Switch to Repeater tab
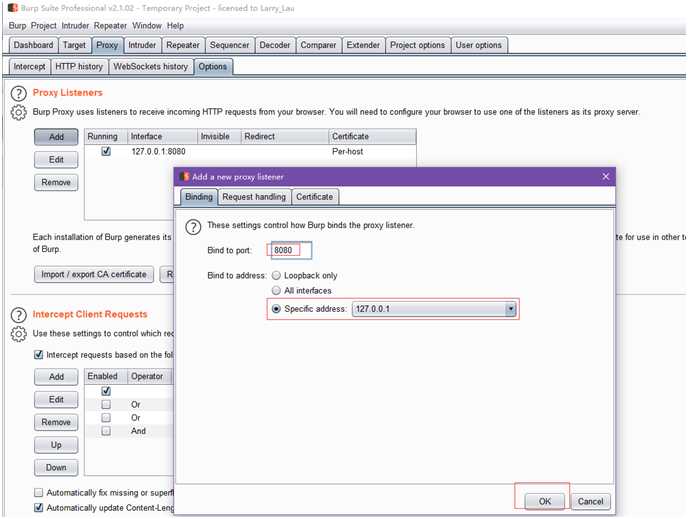Image resolution: width=688 pixels, height=519 pixels. click(x=183, y=45)
